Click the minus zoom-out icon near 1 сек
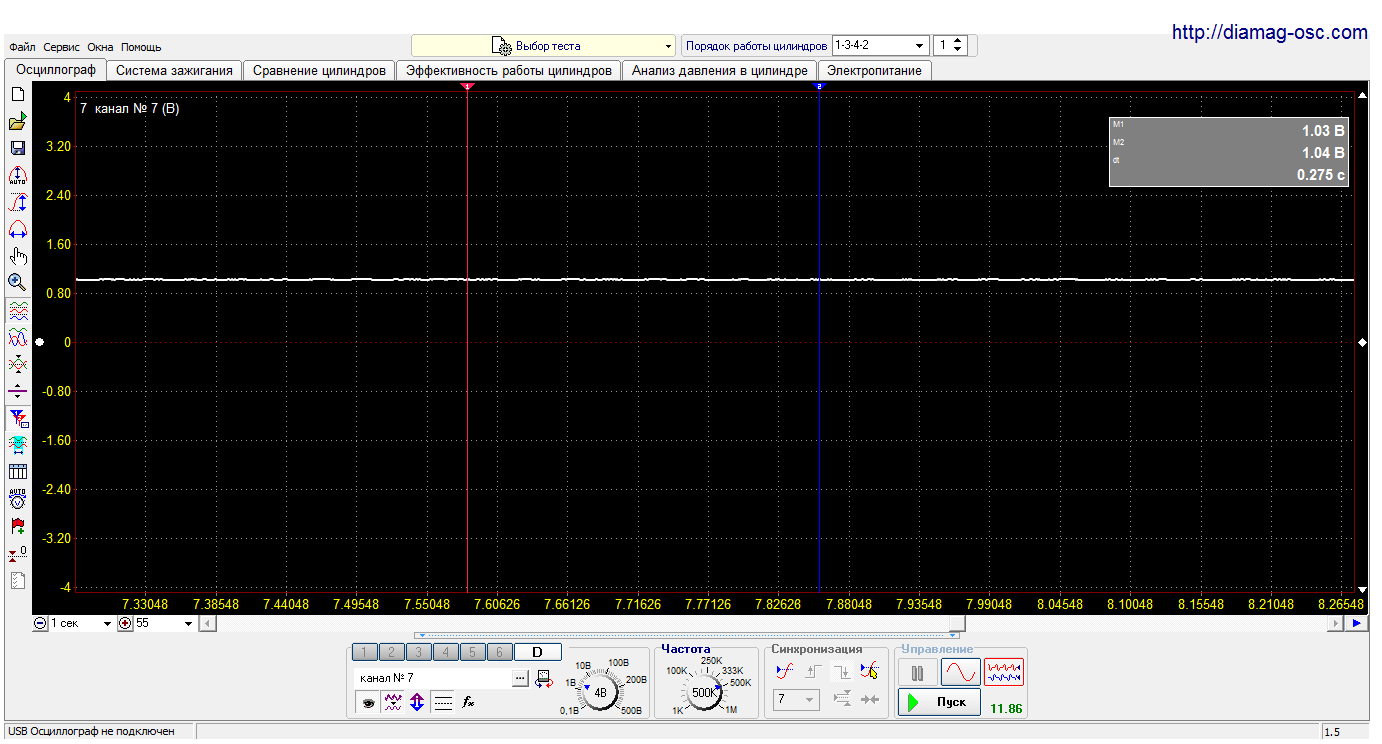 pyautogui.click(x=40, y=623)
